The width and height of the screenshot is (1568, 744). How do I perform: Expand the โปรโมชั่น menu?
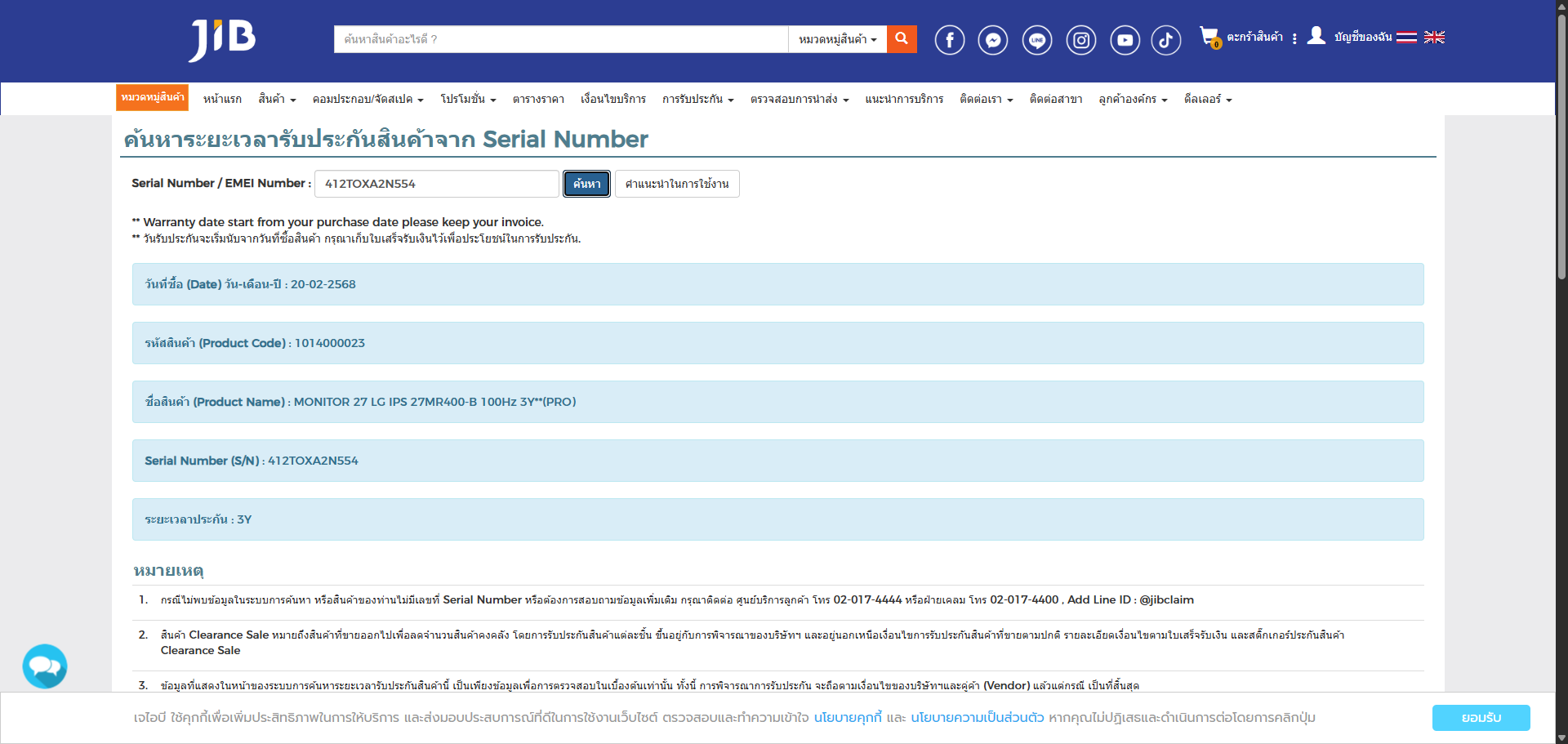pos(468,99)
